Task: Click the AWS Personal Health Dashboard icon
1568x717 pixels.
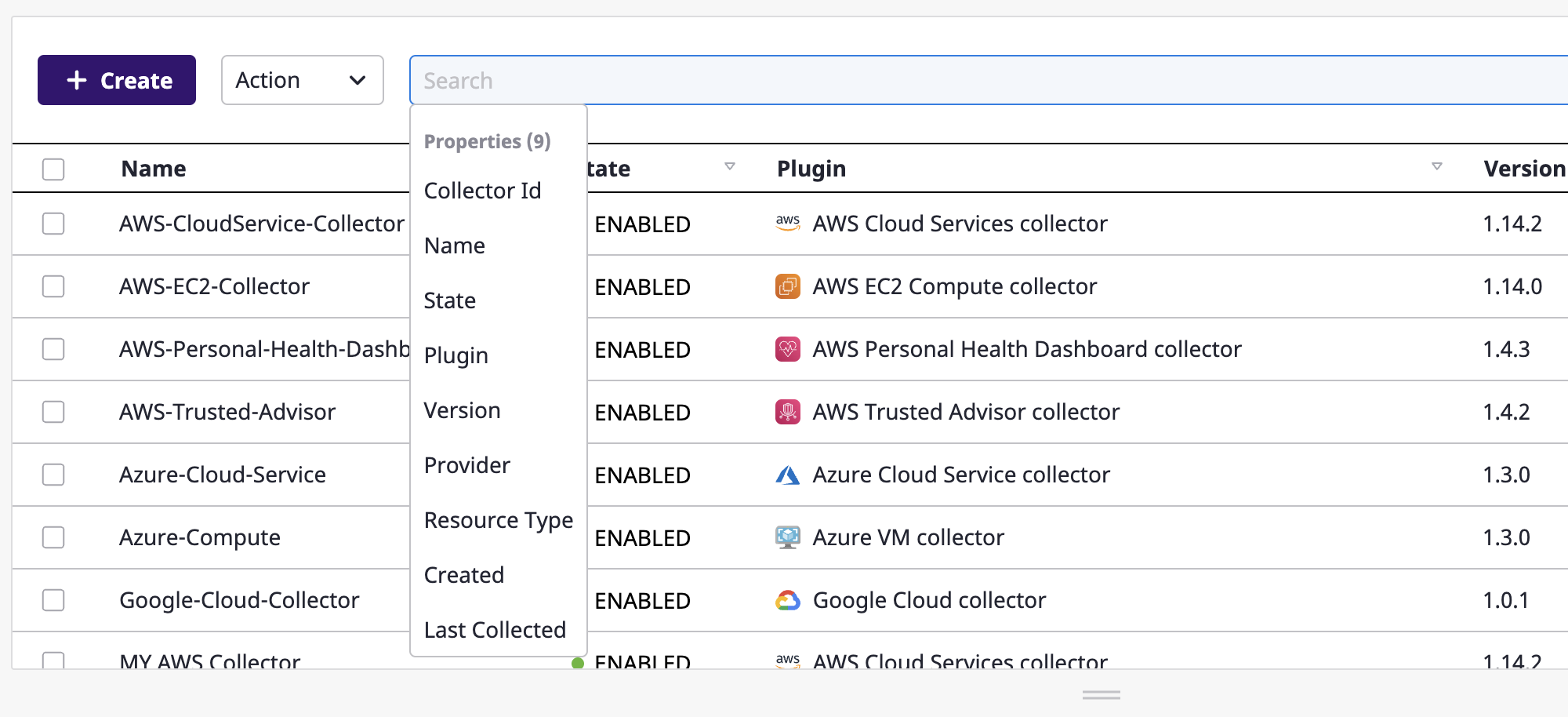Action: 788,349
